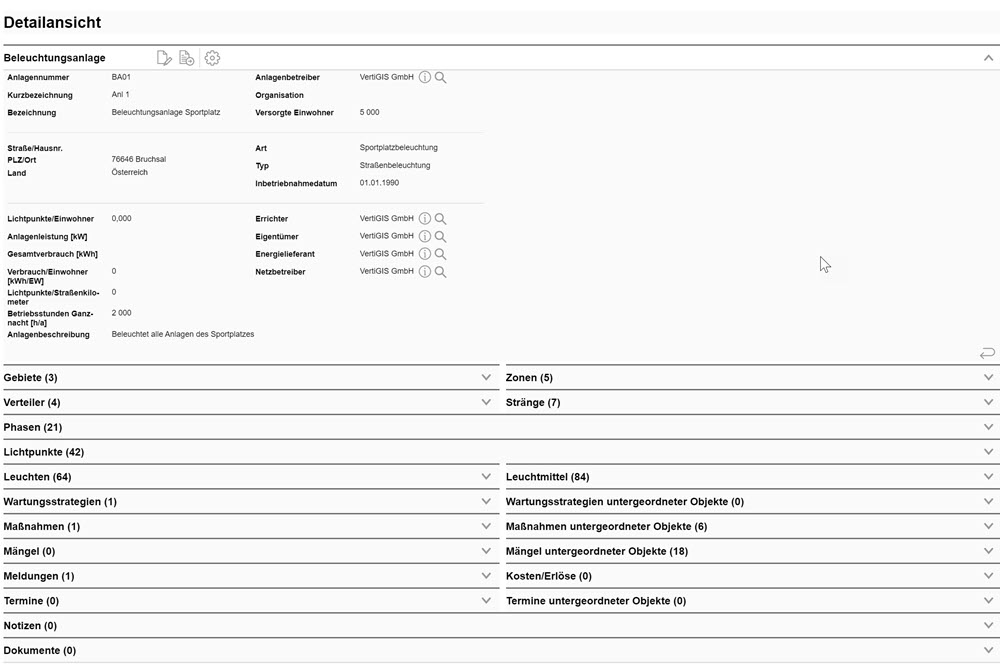The height and width of the screenshot is (664, 1000).
Task: Click magnifier icon next to Anlagenbetreiber
Action: pyautogui.click(x=440, y=77)
